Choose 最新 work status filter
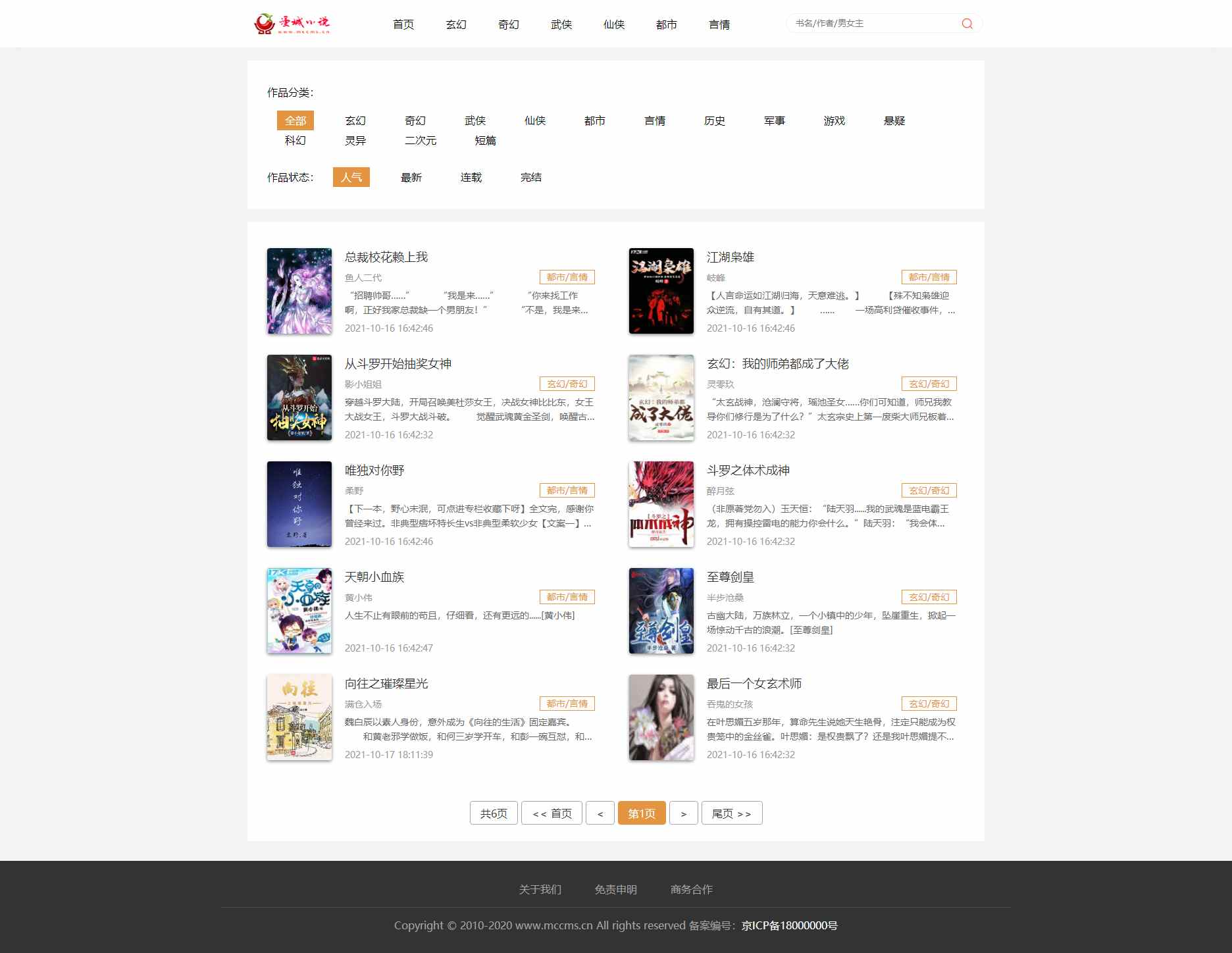 click(x=411, y=177)
